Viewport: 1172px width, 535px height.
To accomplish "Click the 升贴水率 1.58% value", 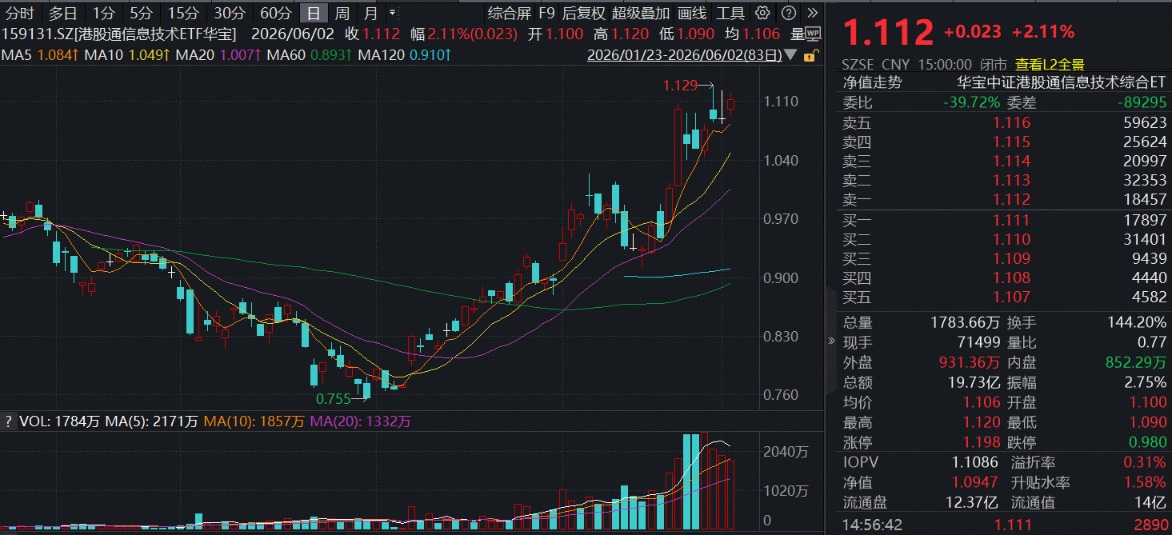I will pyautogui.click(x=1146, y=483).
